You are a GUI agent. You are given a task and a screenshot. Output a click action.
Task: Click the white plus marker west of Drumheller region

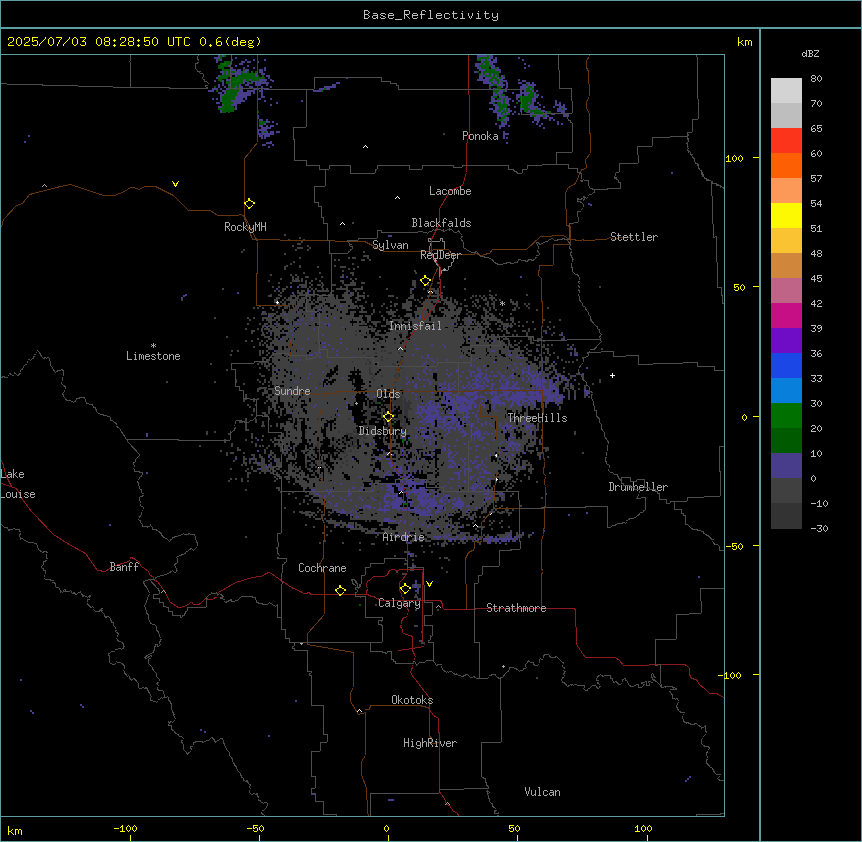coord(612,375)
